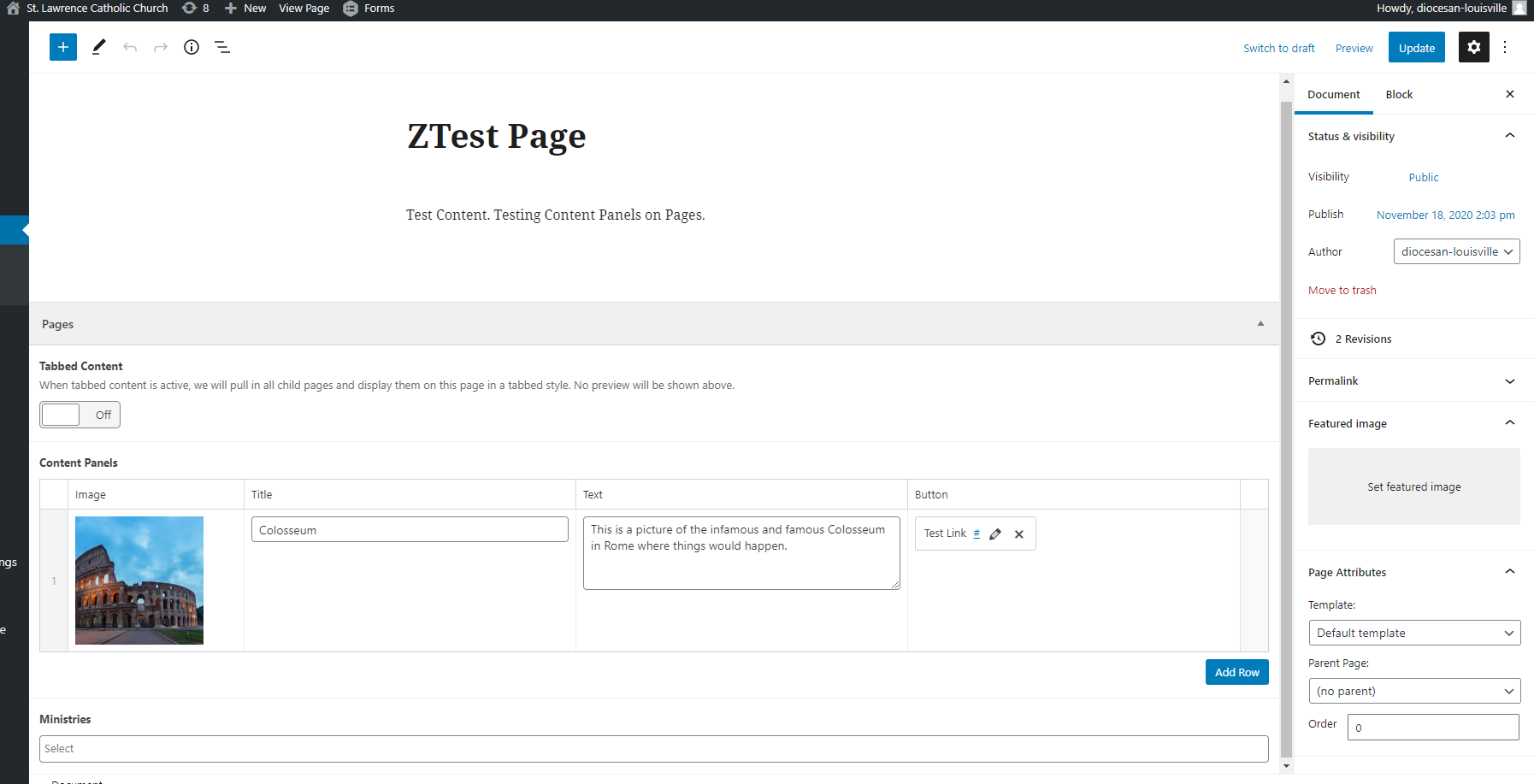Click the blue Add block plus icon
The width and height of the screenshot is (1534, 784).
[63, 47]
